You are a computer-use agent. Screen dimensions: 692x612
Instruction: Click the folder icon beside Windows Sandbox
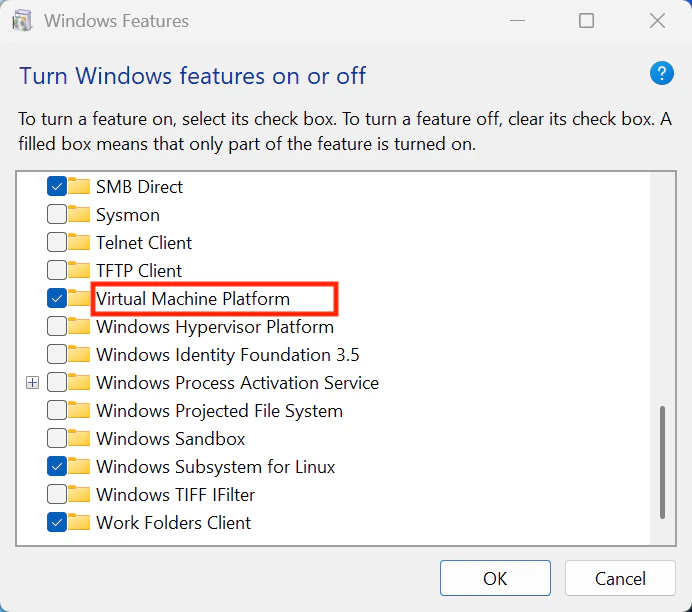point(79,438)
